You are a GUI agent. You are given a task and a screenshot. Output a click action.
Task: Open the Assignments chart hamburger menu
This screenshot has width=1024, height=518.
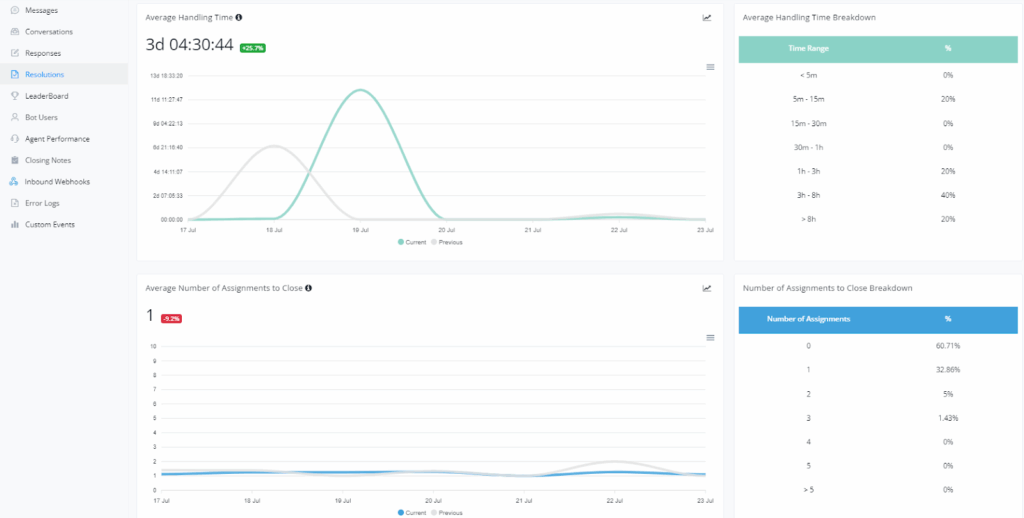[710, 338]
